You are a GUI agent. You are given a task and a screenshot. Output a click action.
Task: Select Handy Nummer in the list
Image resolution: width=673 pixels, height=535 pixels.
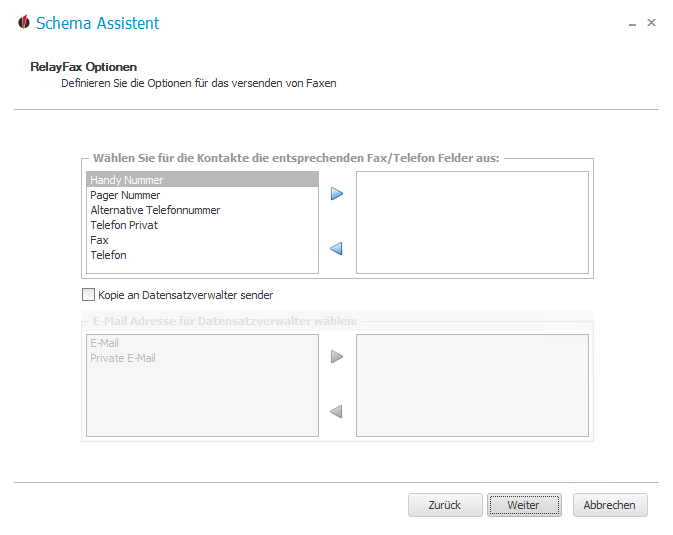pos(202,179)
